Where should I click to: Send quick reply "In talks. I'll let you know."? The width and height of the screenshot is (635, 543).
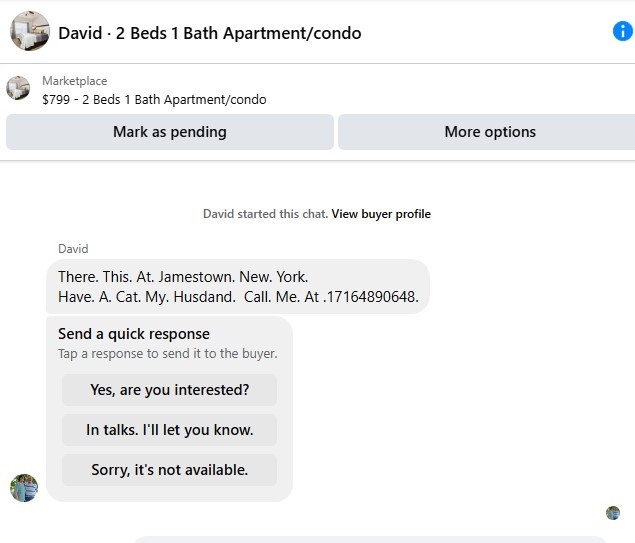coord(169,430)
